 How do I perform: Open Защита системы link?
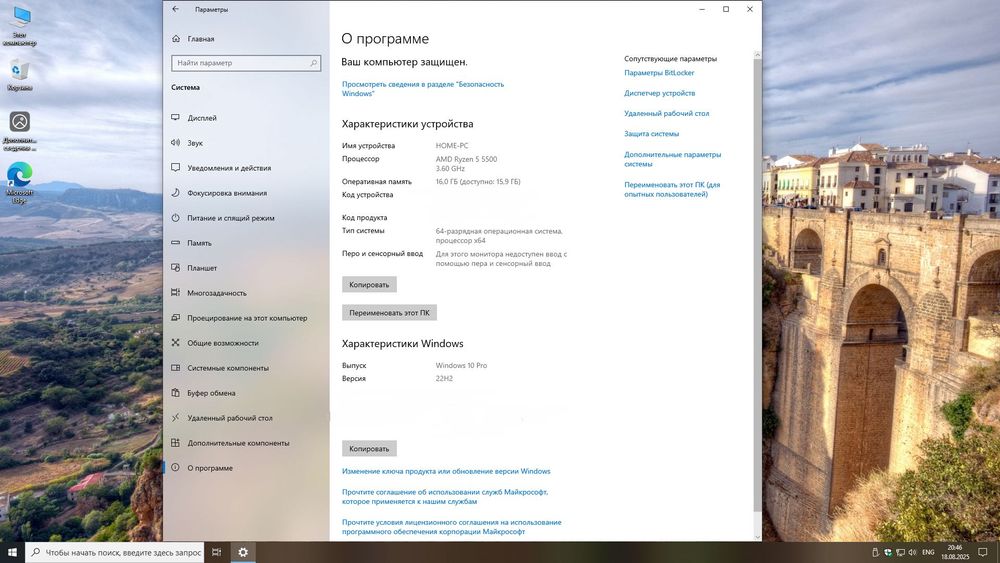tap(651, 134)
